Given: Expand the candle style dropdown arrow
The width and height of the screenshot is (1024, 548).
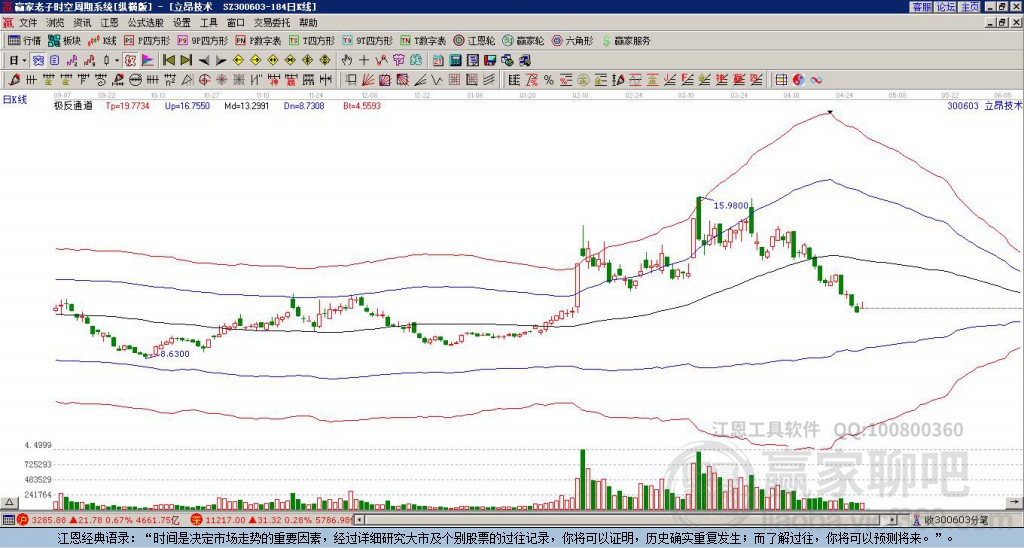Looking at the screenshot, I should 117,61.
